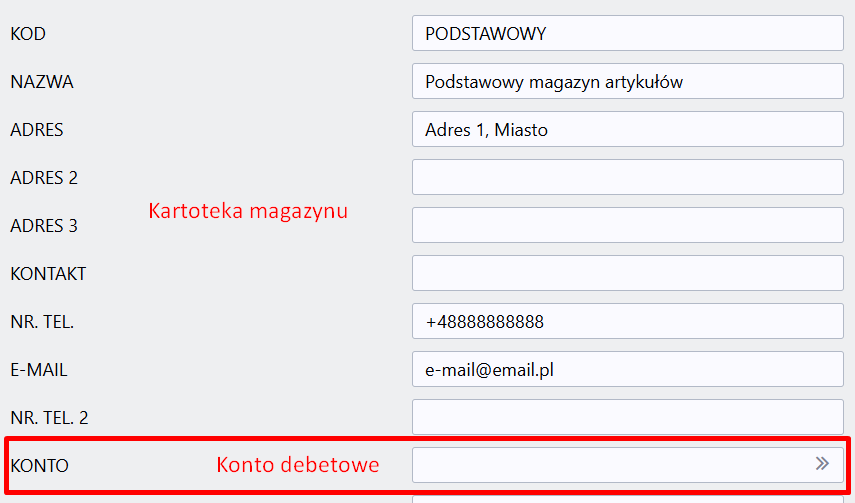Select the empty NR. TEL. 2 field
Screen dimensions: 855x503
[x=628, y=417]
